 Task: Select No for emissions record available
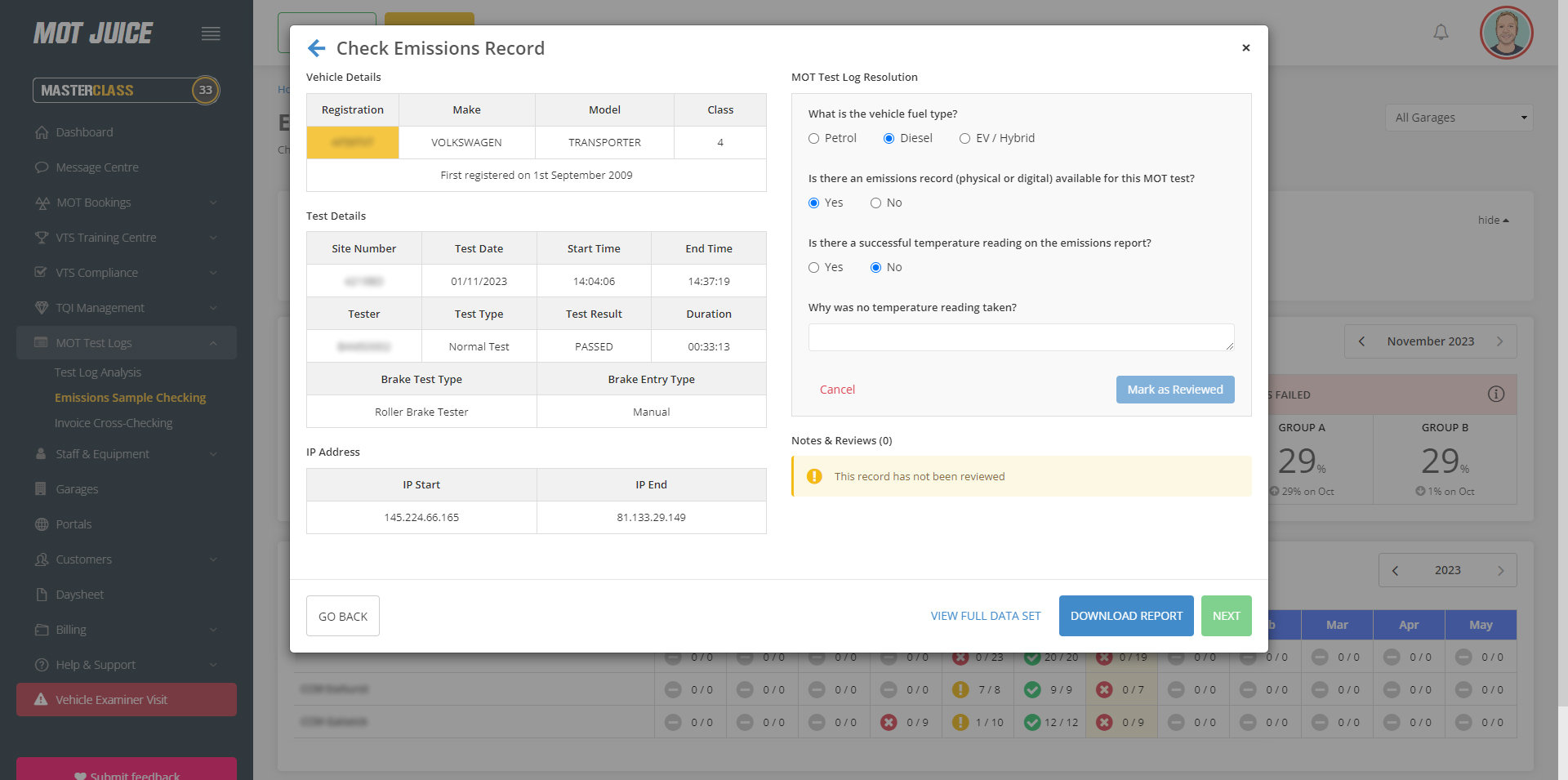(x=876, y=203)
